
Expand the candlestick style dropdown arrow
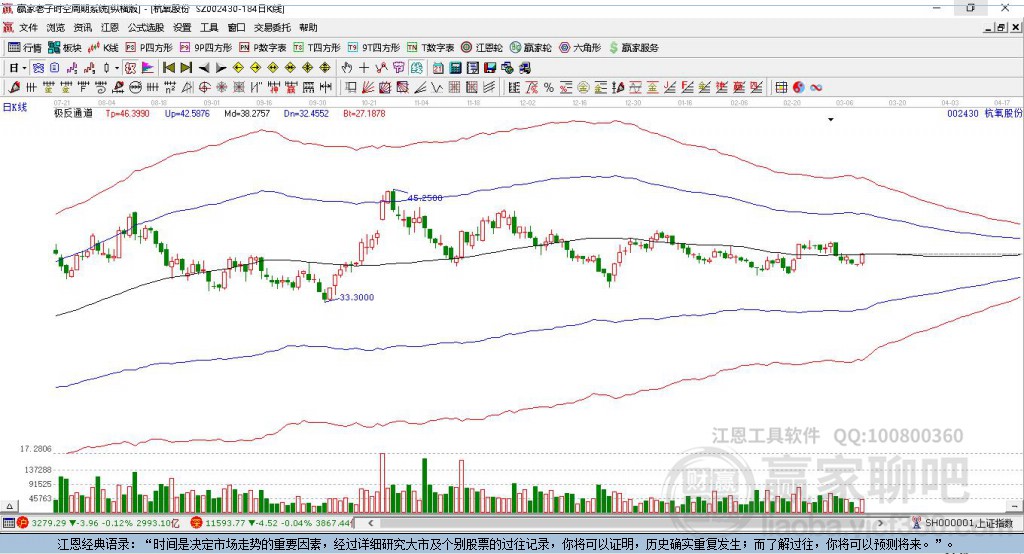(x=117, y=68)
